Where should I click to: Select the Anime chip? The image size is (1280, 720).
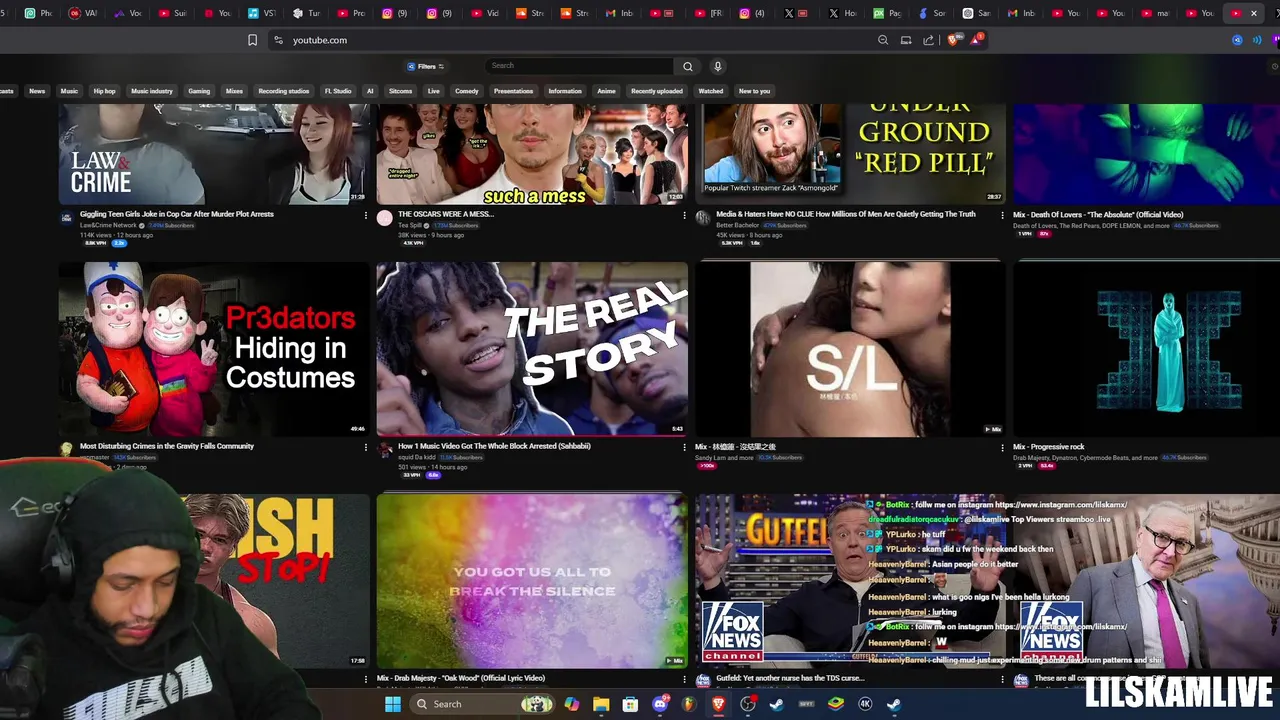pos(606,91)
